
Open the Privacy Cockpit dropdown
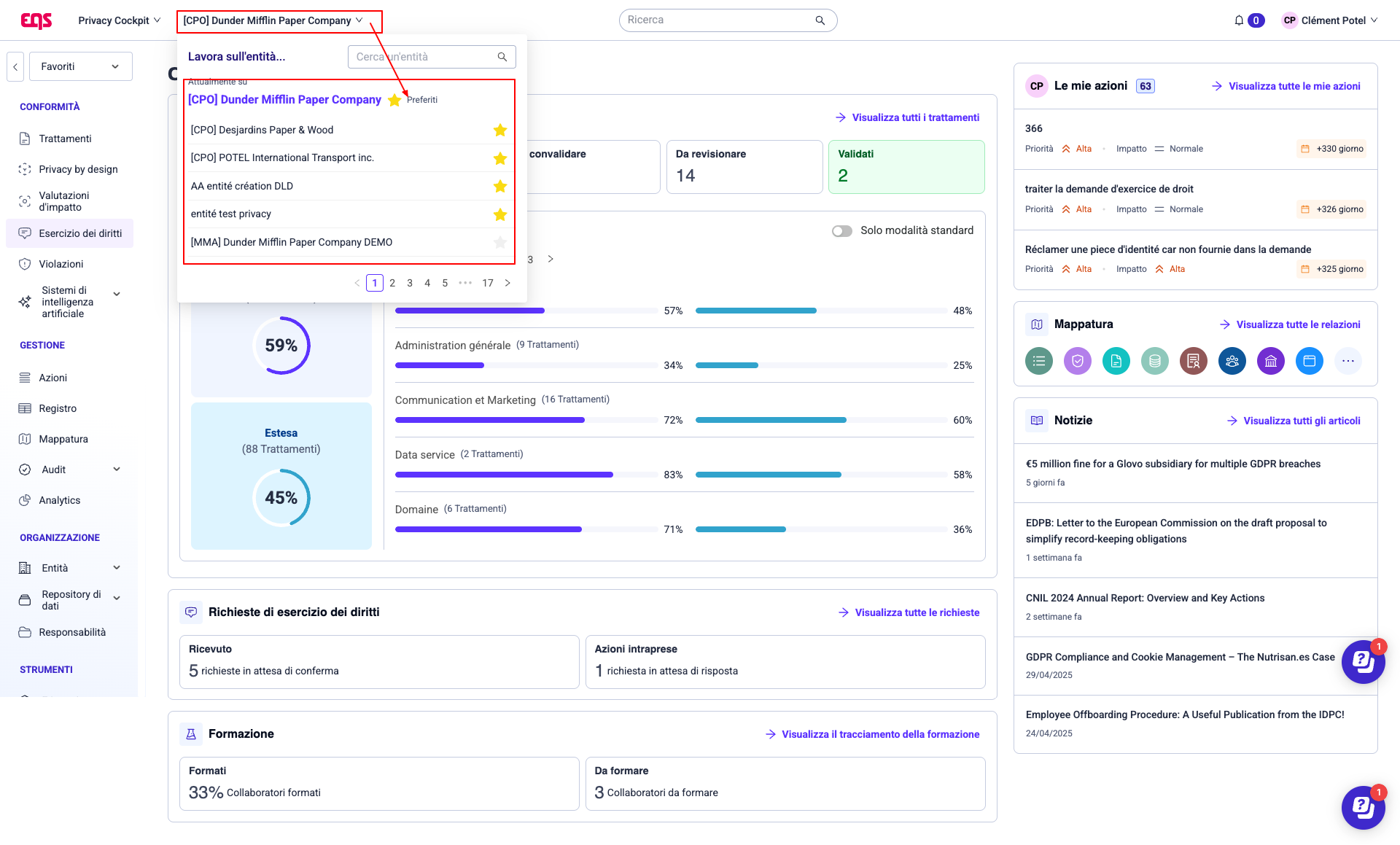tap(119, 20)
